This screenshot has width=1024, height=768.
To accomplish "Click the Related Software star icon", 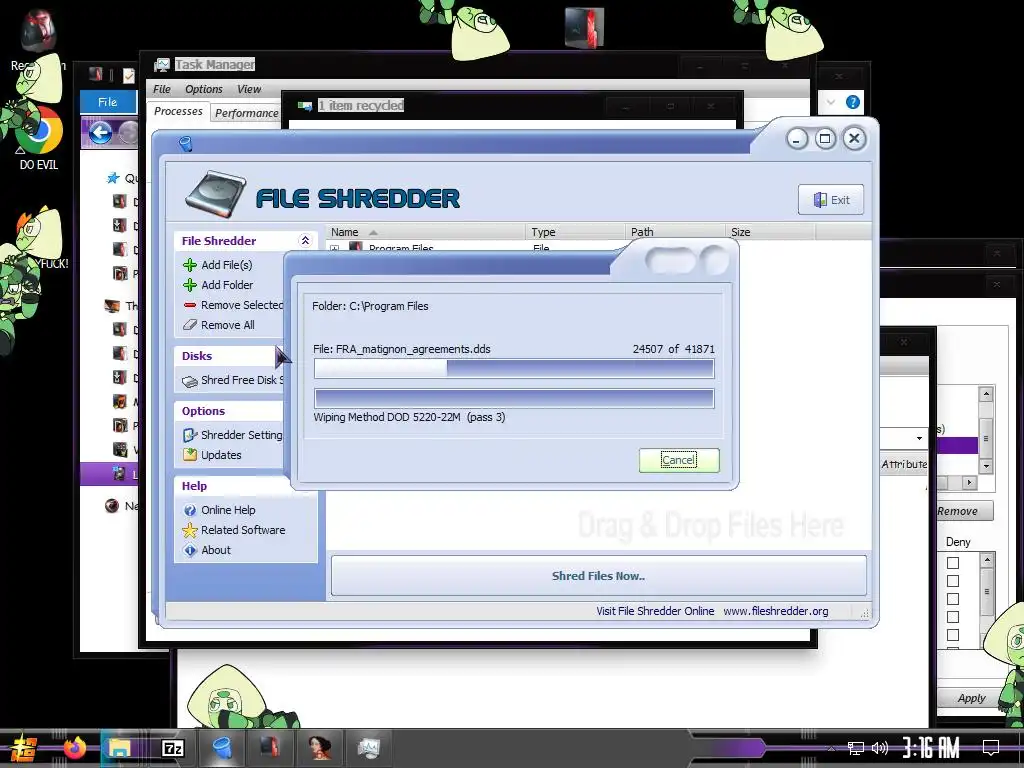I will click(190, 530).
